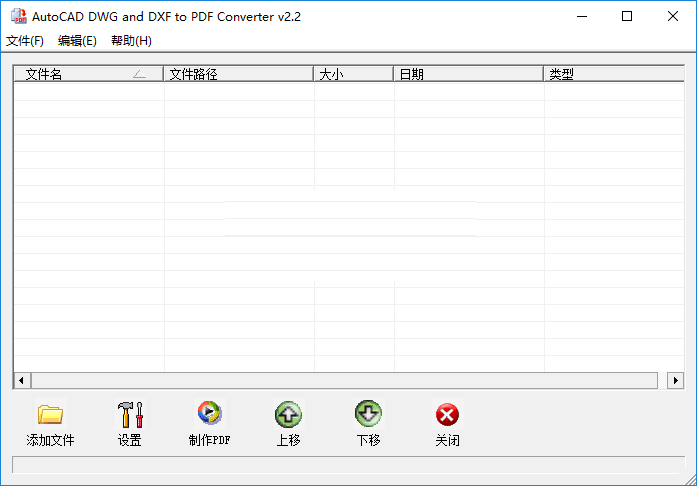Screen dimensions: 697x486
Task: Move item up with green 上移 arrow
Action: tap(288, 414)
